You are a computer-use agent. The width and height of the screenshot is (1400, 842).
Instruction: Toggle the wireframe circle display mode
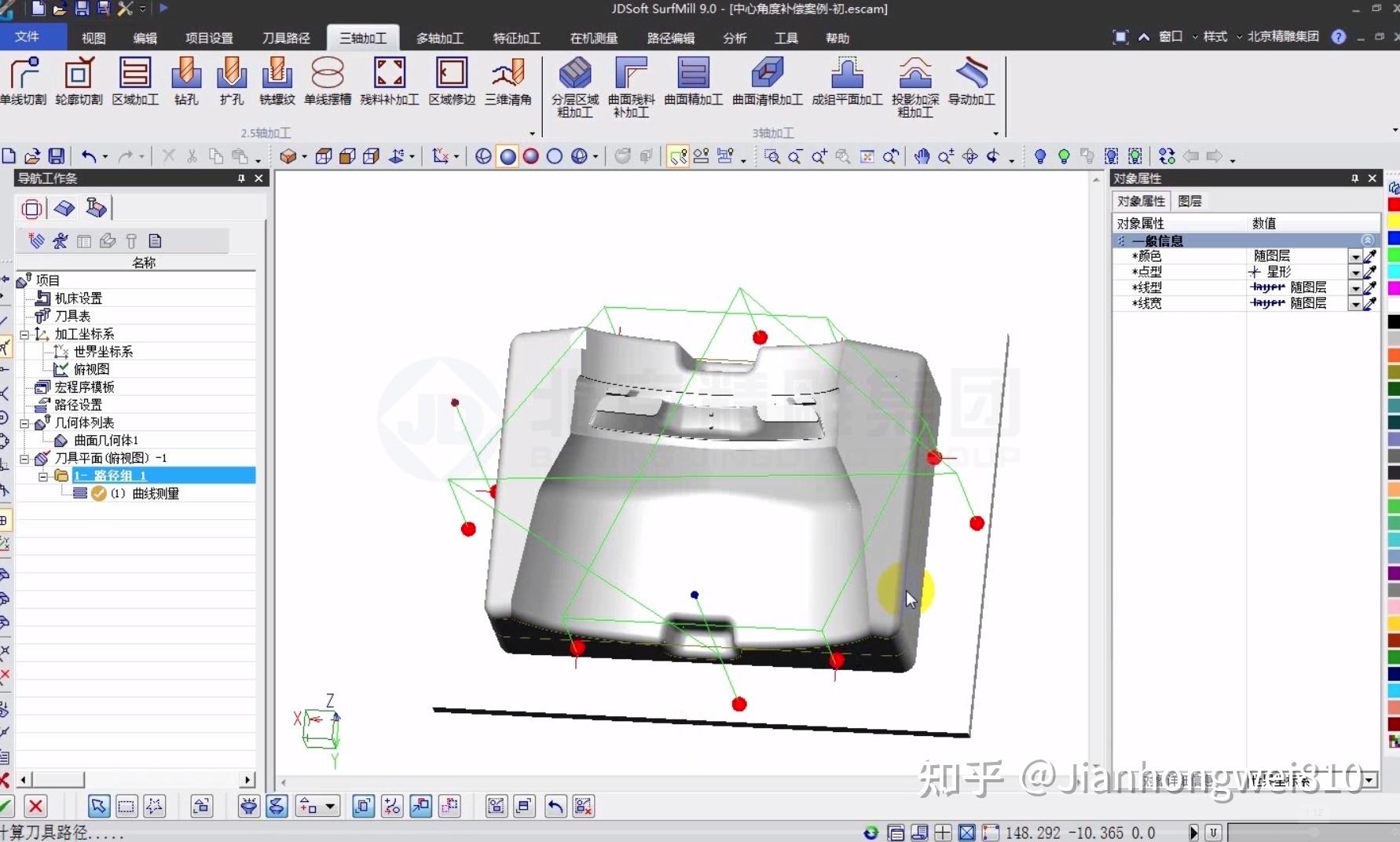(555, 156)
